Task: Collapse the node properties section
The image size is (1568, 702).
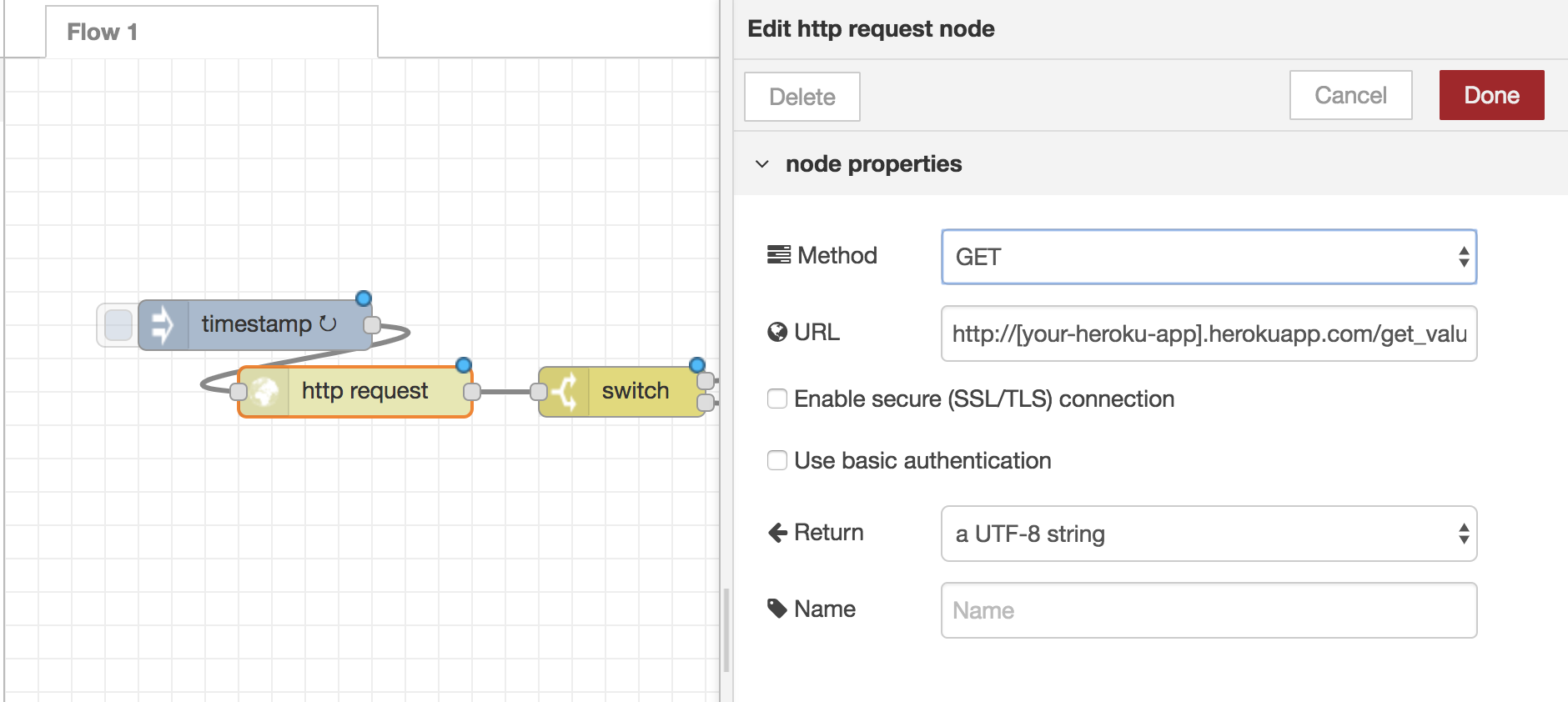Action: point(762,164)
